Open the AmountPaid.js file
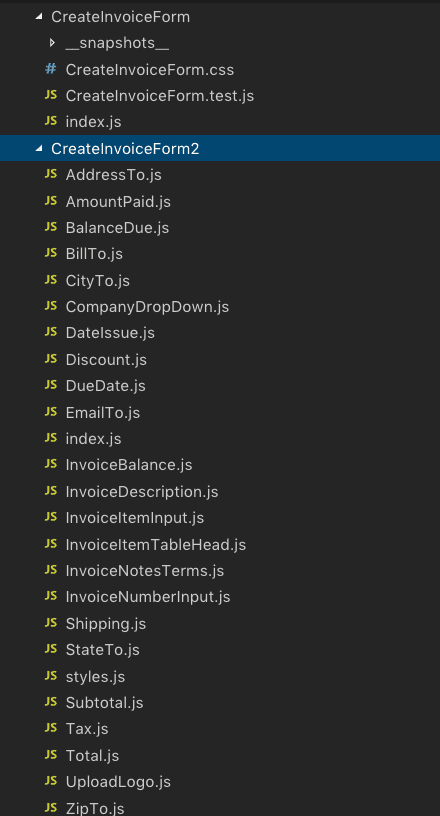This screenshot has width=440, height=816. [x=118, y=202]
